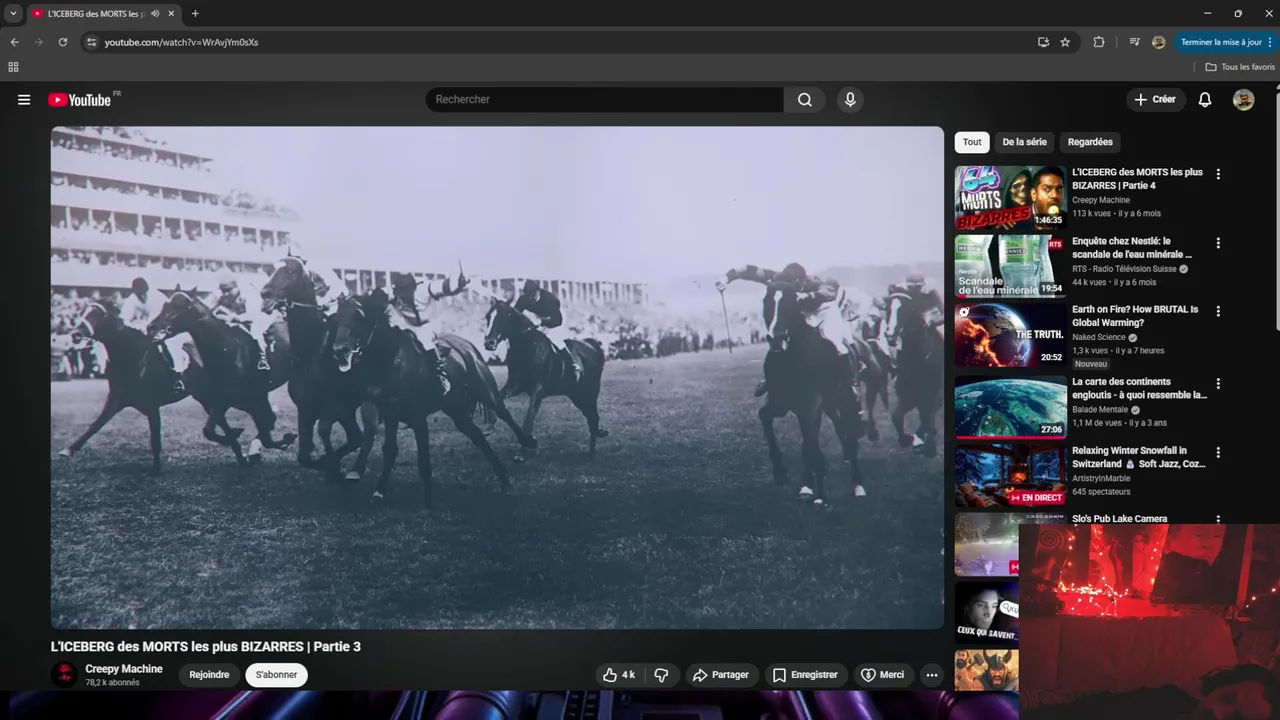Screen dimensions: 1280x720
Task: Open the Naked Science channel name
Action: click(x=1099, y=338)
